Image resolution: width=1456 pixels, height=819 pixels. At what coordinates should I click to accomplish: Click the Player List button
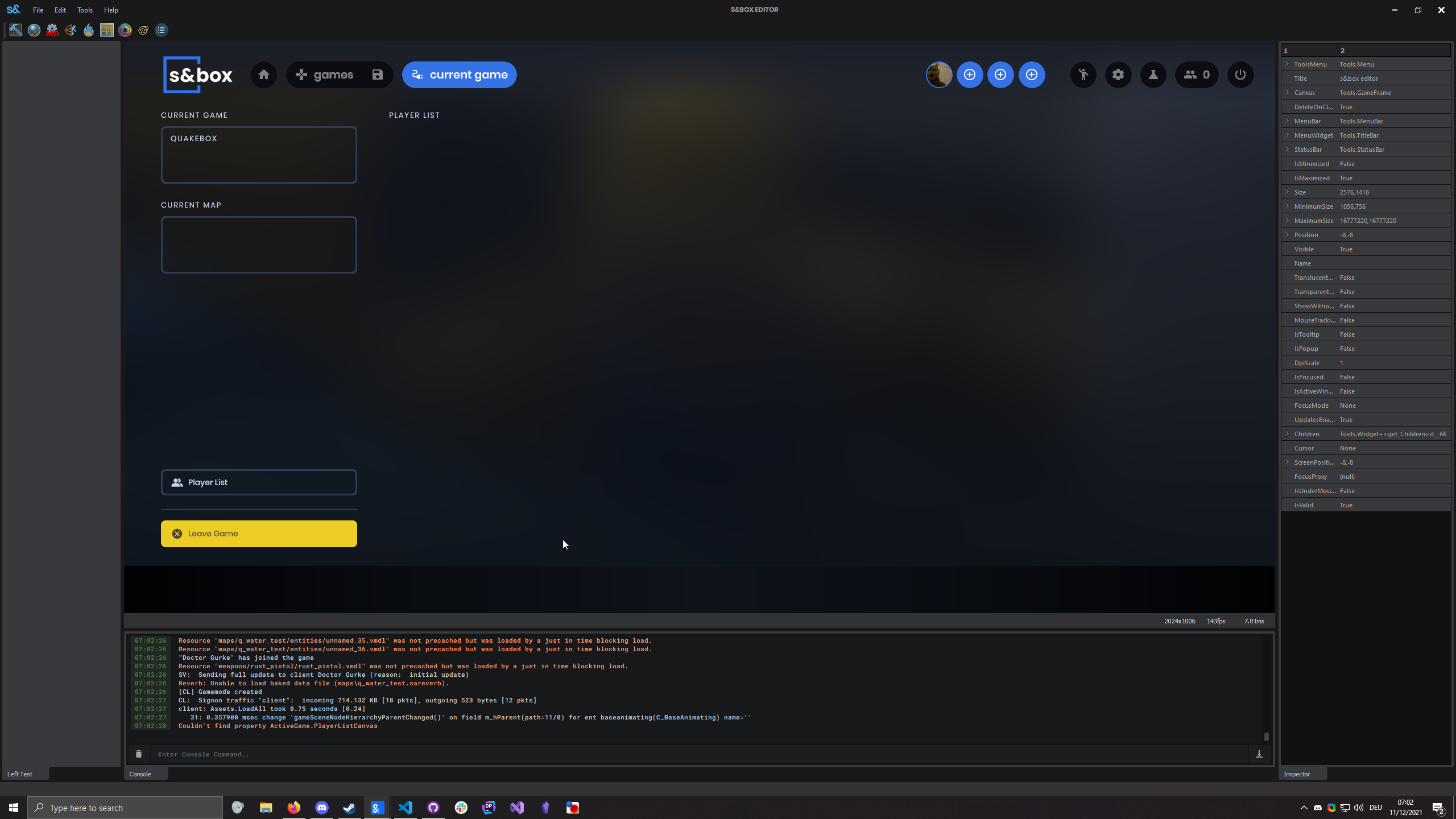pos(259,482)
